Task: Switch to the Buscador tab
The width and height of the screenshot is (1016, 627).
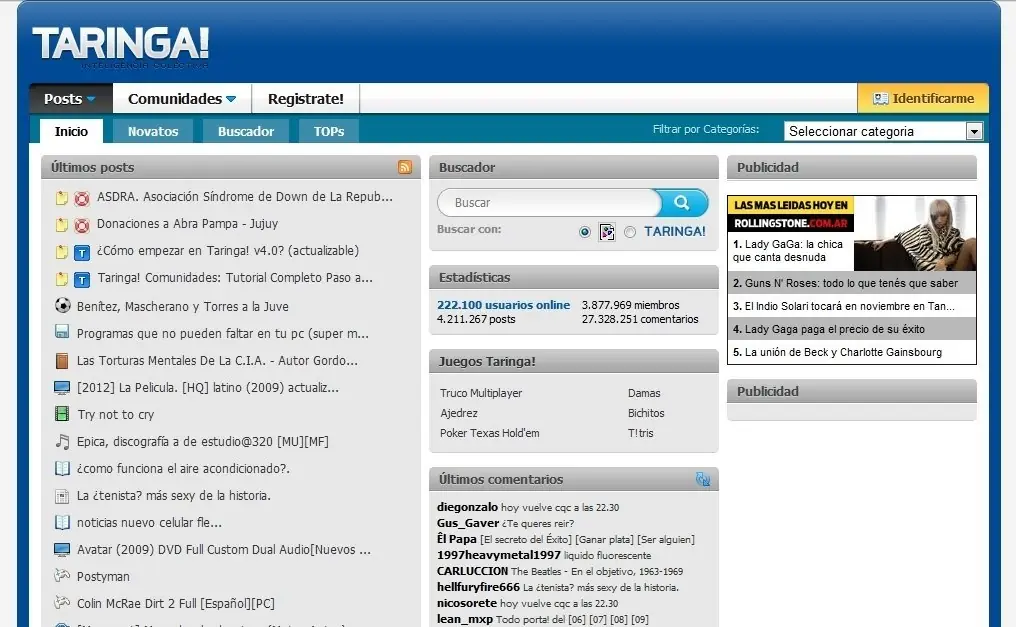Action: point(246,131)
